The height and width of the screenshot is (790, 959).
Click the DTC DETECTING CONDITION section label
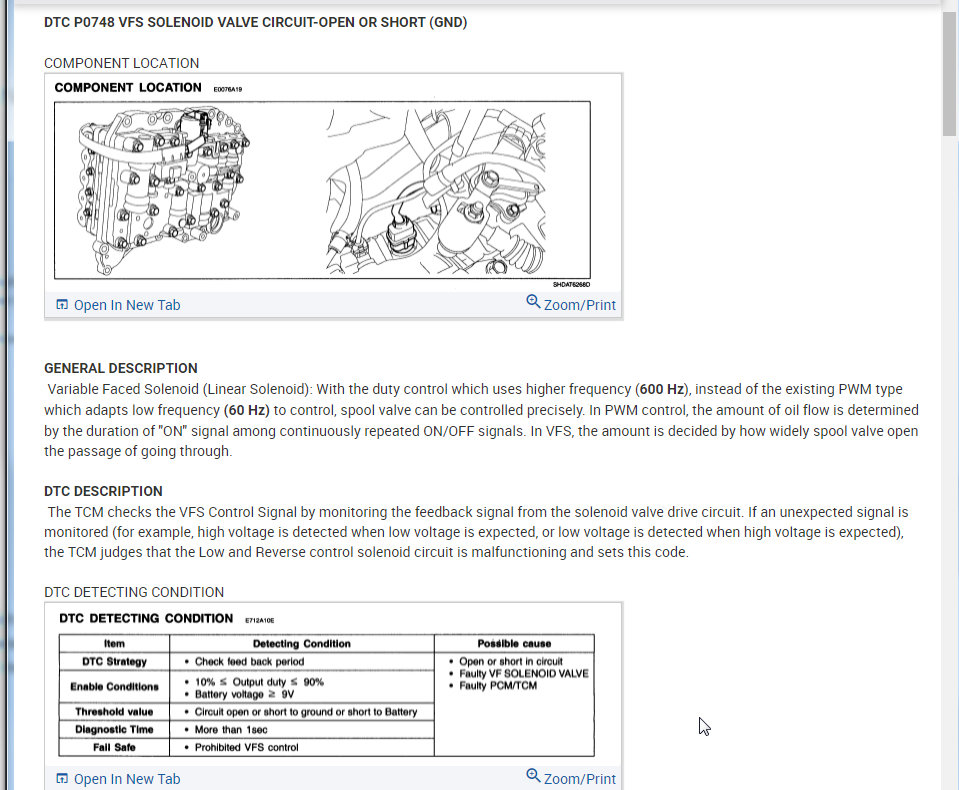(x=134, y=592)
